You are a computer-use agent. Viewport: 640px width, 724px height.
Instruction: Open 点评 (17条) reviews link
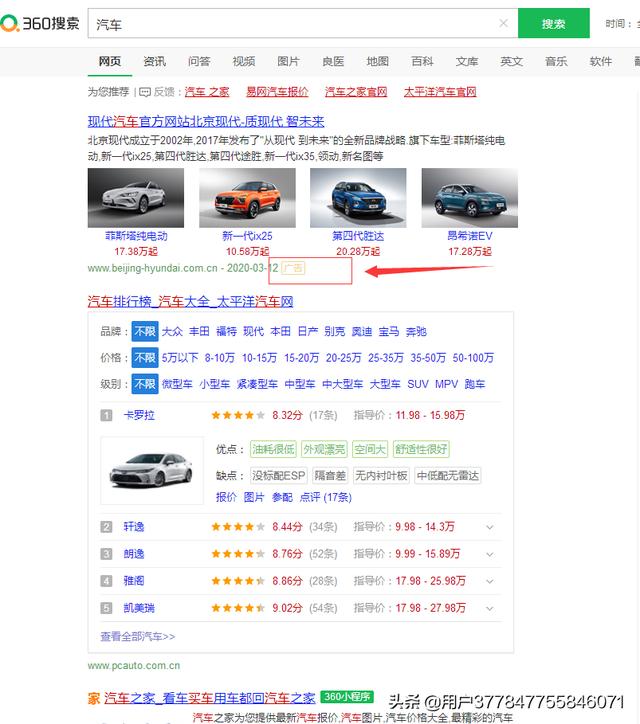point(326,497)
